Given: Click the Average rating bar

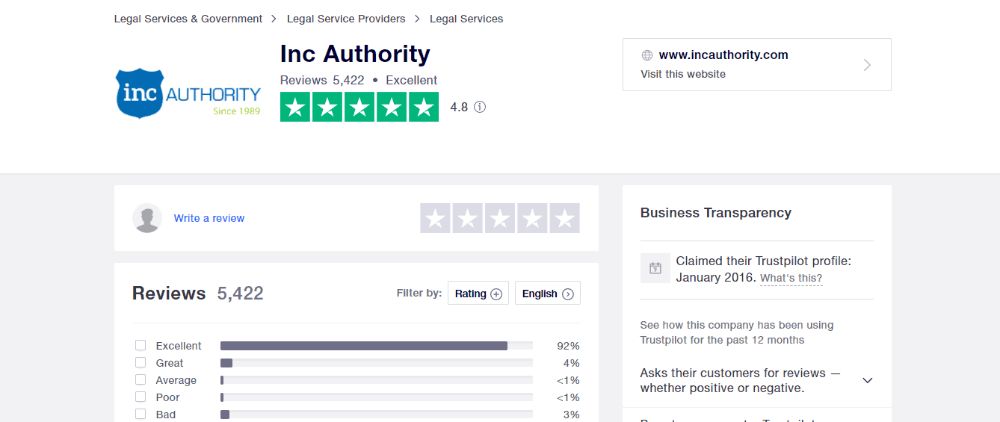Looking at the screenshot, I should pos(376,380).
